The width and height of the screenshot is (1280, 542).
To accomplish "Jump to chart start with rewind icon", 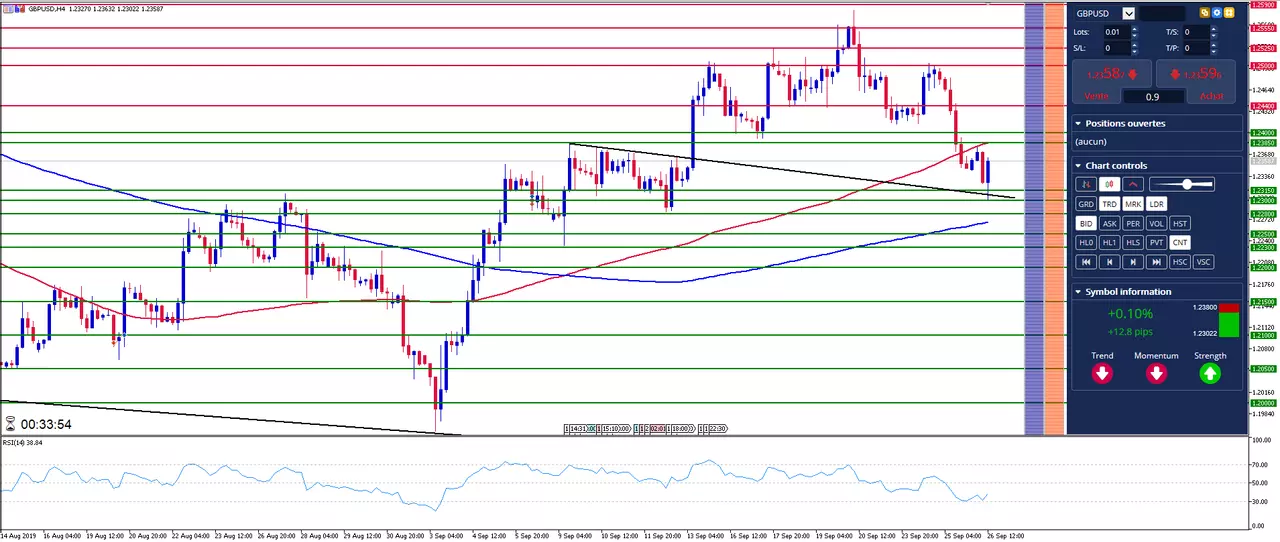I will coord(1086,262).
